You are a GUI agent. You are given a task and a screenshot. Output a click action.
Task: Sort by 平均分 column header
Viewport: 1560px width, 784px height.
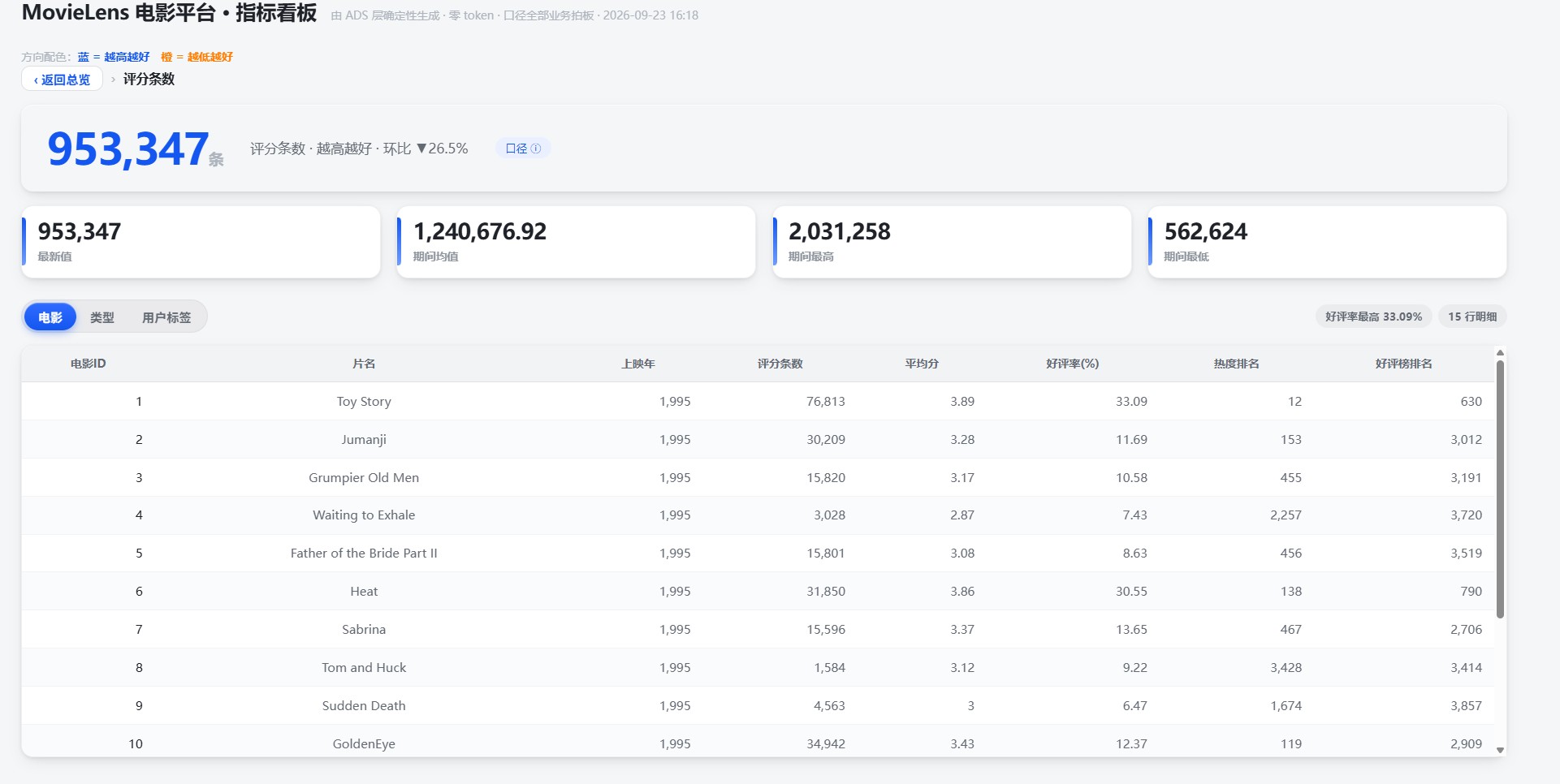[922, 364]
